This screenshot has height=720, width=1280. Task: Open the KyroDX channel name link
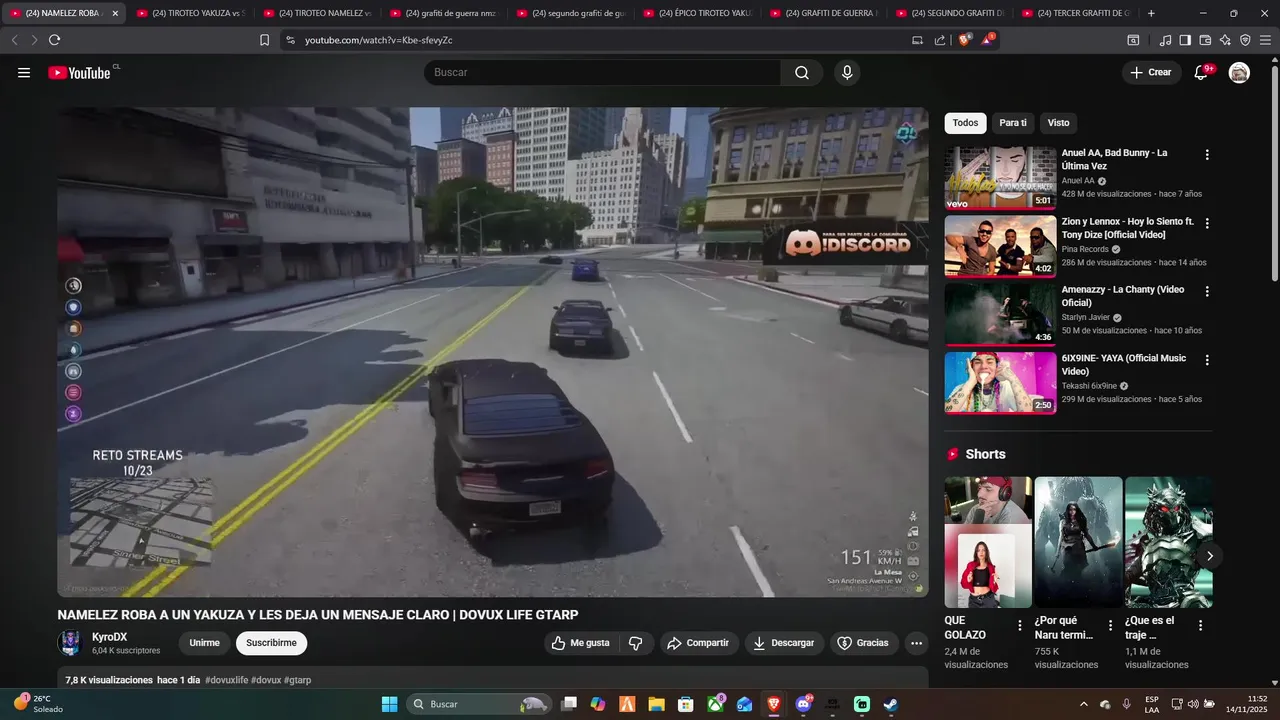(x=109, y=637)
